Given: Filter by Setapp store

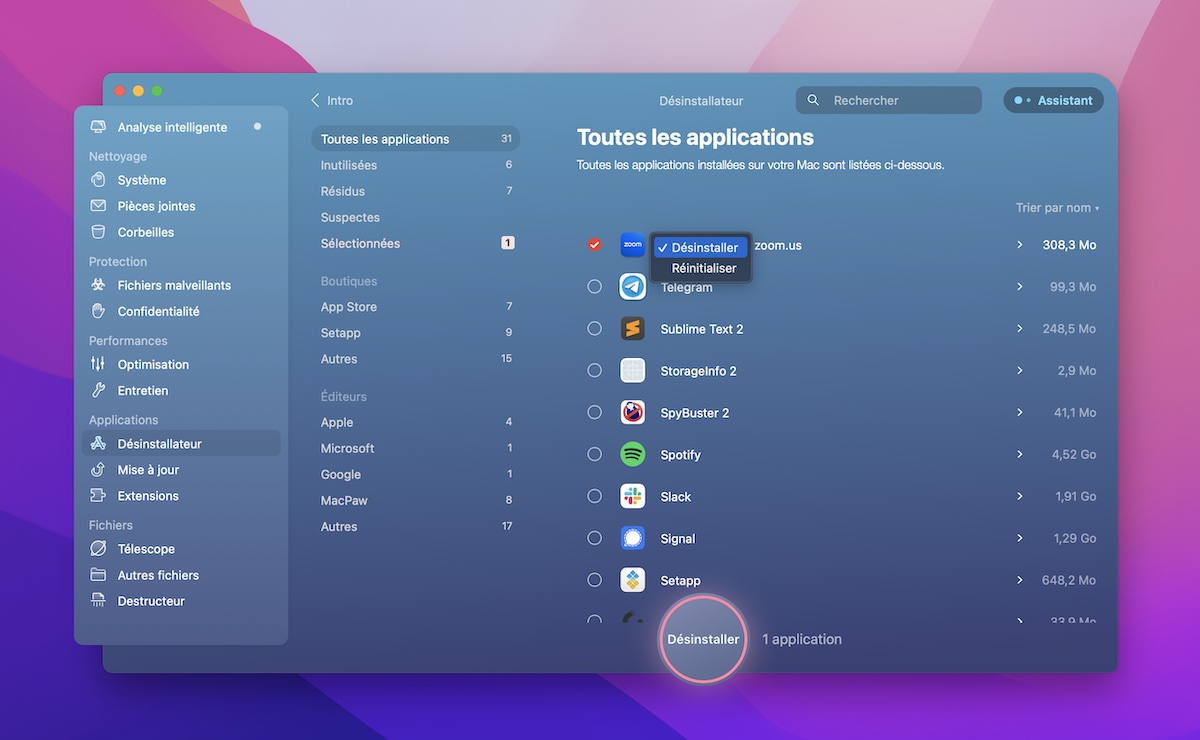Looking at the screenshot, I should click(x=415, y=333).
